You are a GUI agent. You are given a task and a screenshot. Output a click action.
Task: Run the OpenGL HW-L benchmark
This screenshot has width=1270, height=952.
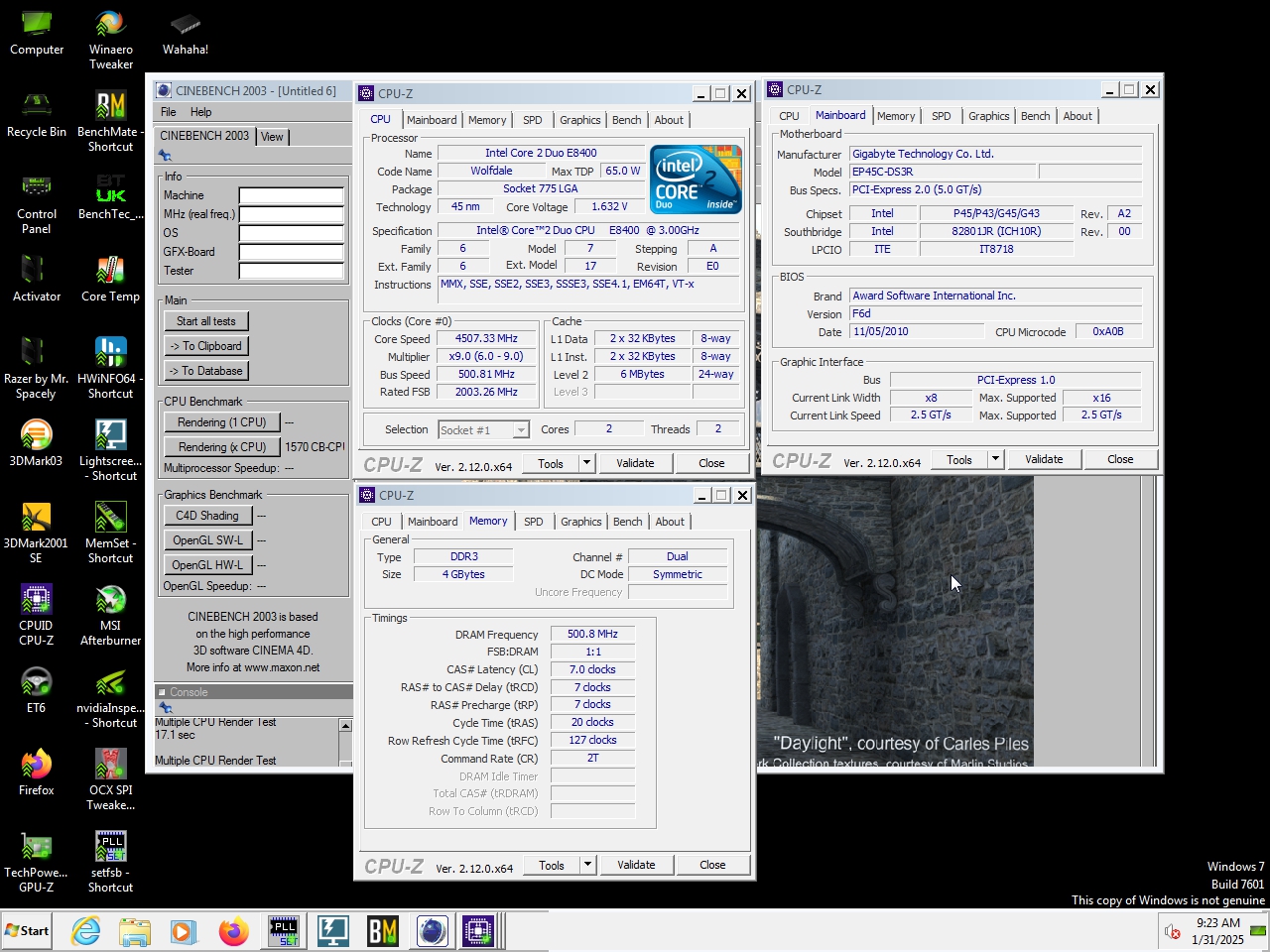pos(207,565)
